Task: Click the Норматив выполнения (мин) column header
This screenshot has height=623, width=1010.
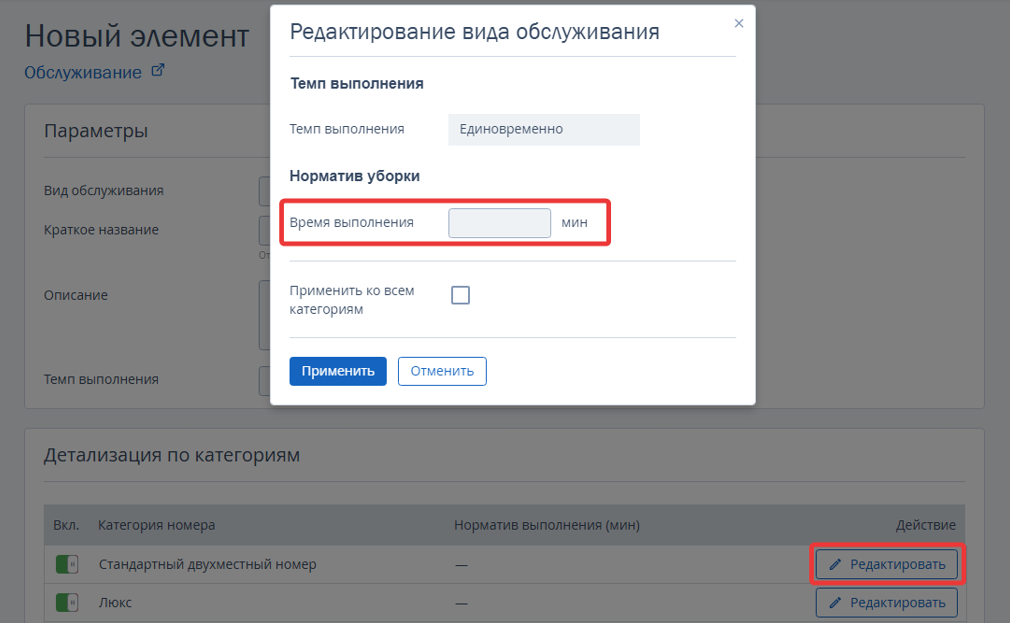Action: pyautogui.click(x=547, y=525)
